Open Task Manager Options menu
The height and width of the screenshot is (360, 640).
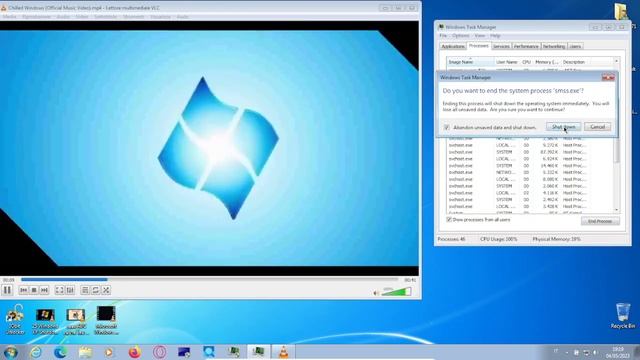[460, 36]
